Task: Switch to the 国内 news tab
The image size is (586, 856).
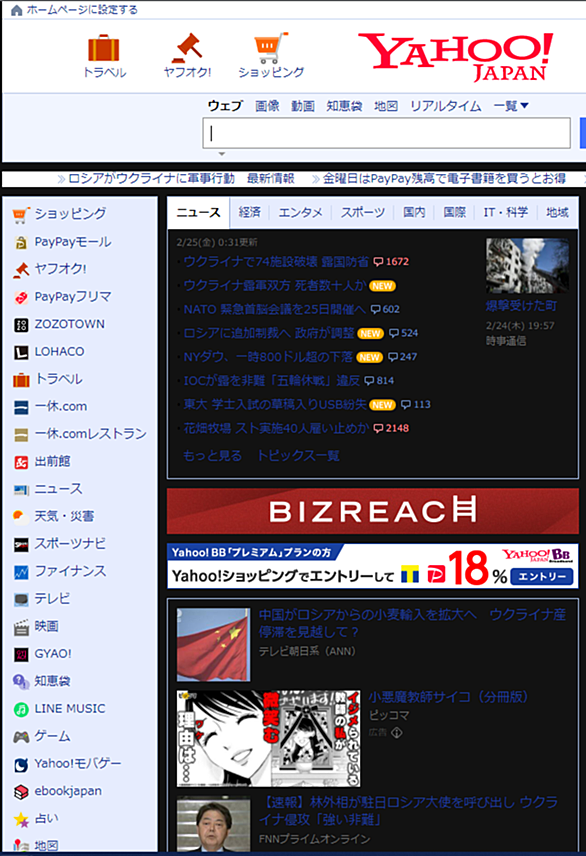Action: [414, 212]
